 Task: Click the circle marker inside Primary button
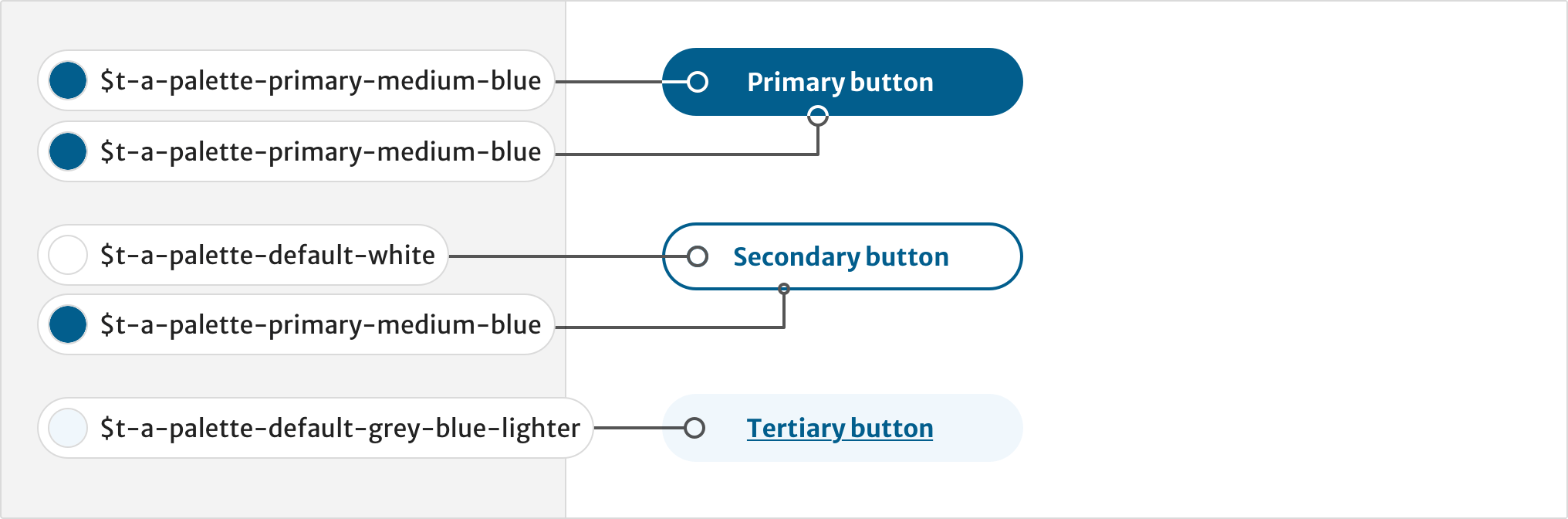tap(698, 82)
